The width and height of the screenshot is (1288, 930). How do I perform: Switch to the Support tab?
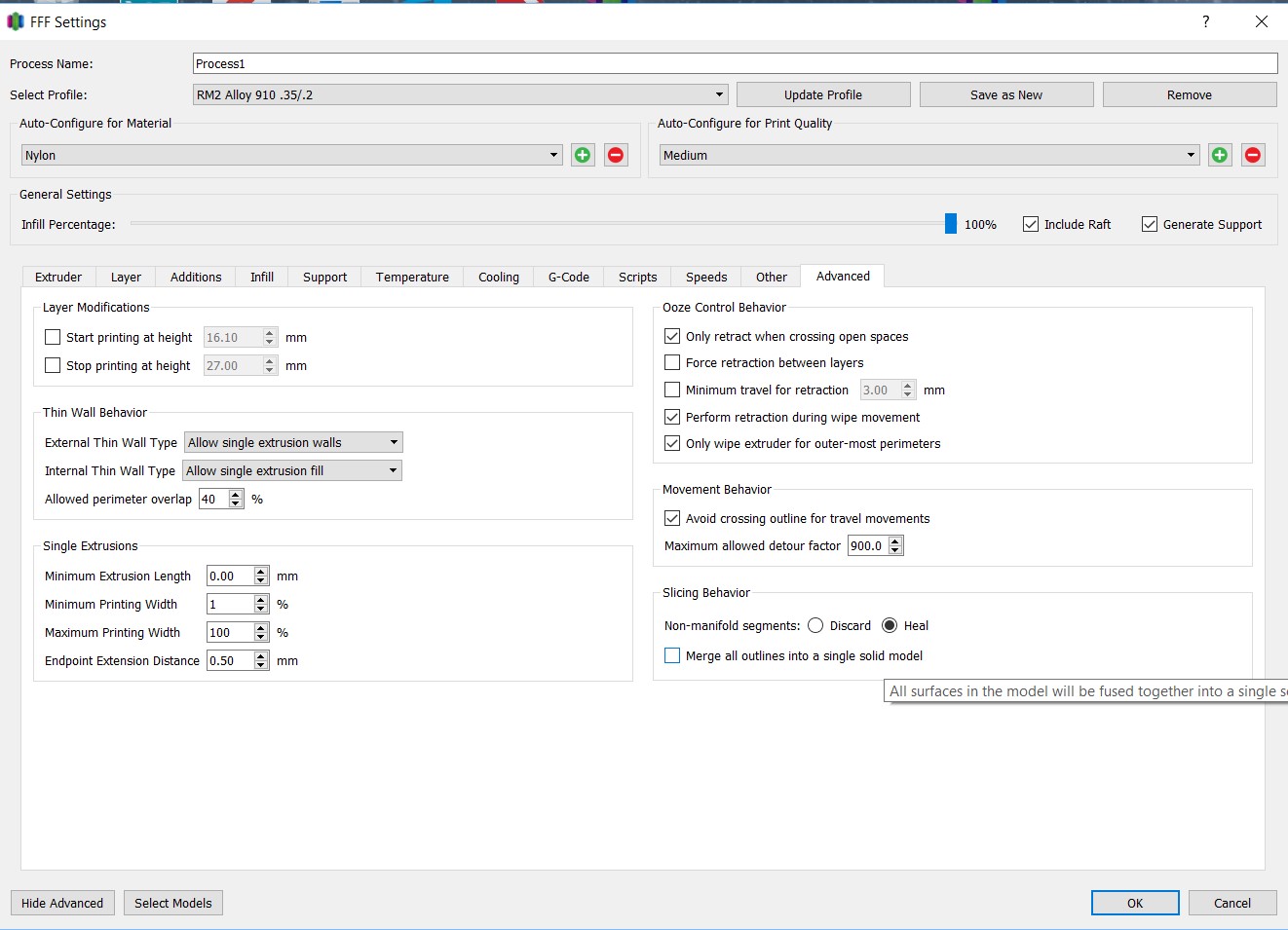[x=324, y=277]
